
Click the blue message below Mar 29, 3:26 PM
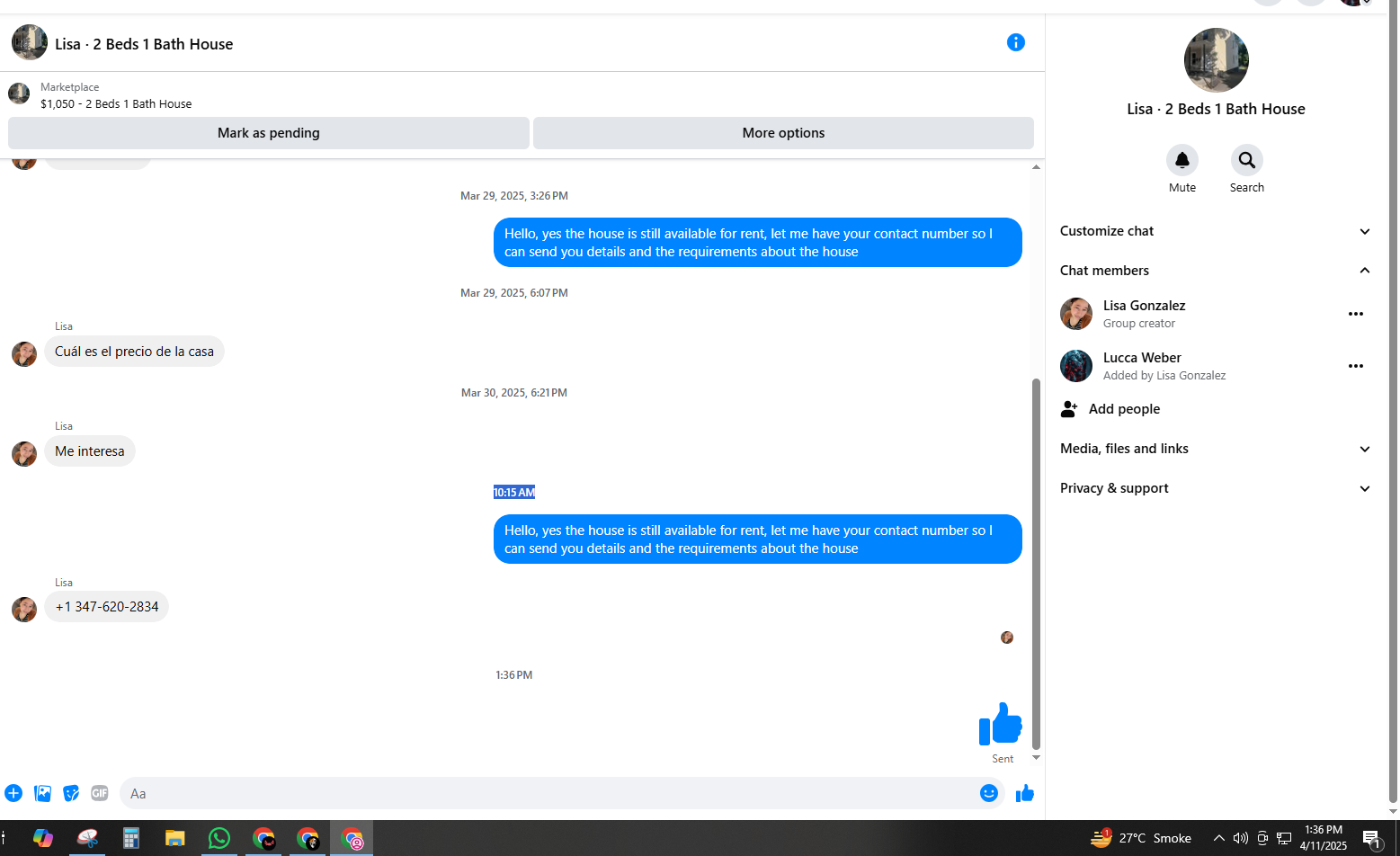pos(758,243)
